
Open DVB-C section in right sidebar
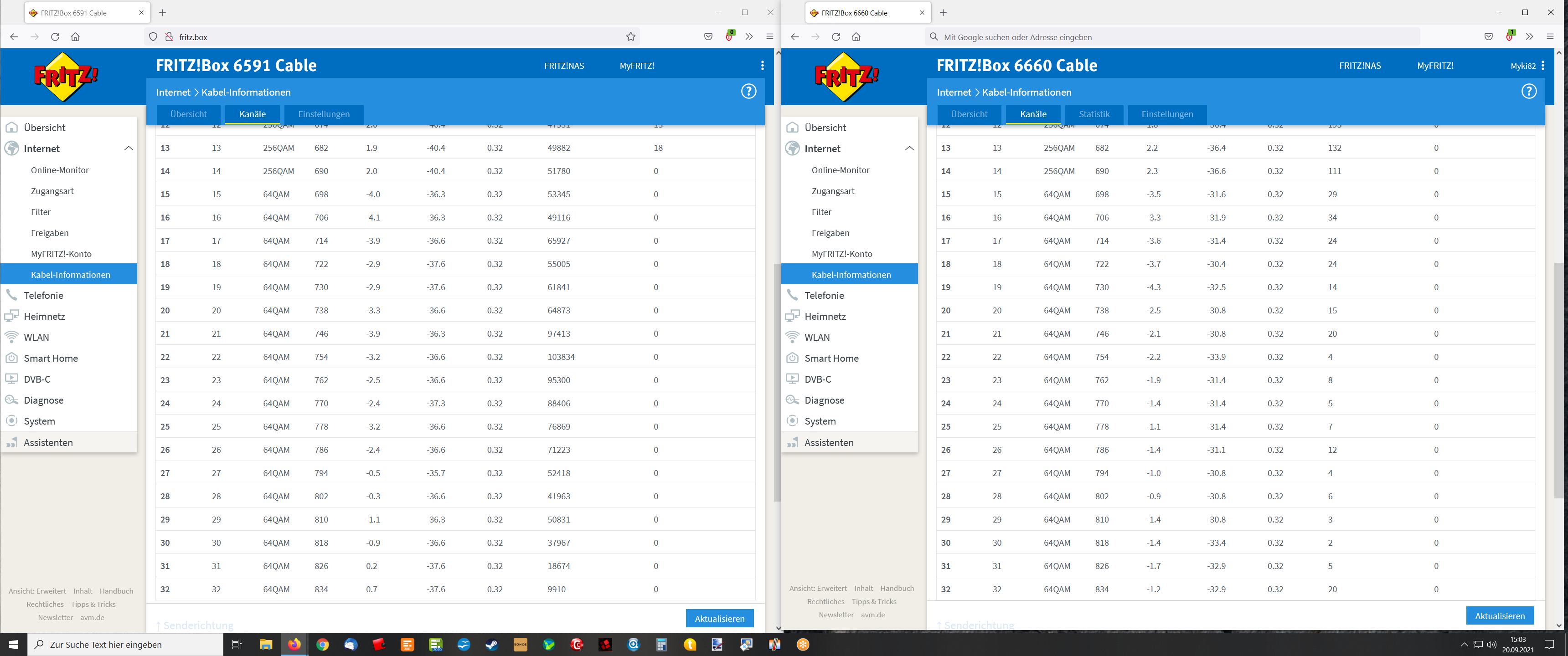817,379
